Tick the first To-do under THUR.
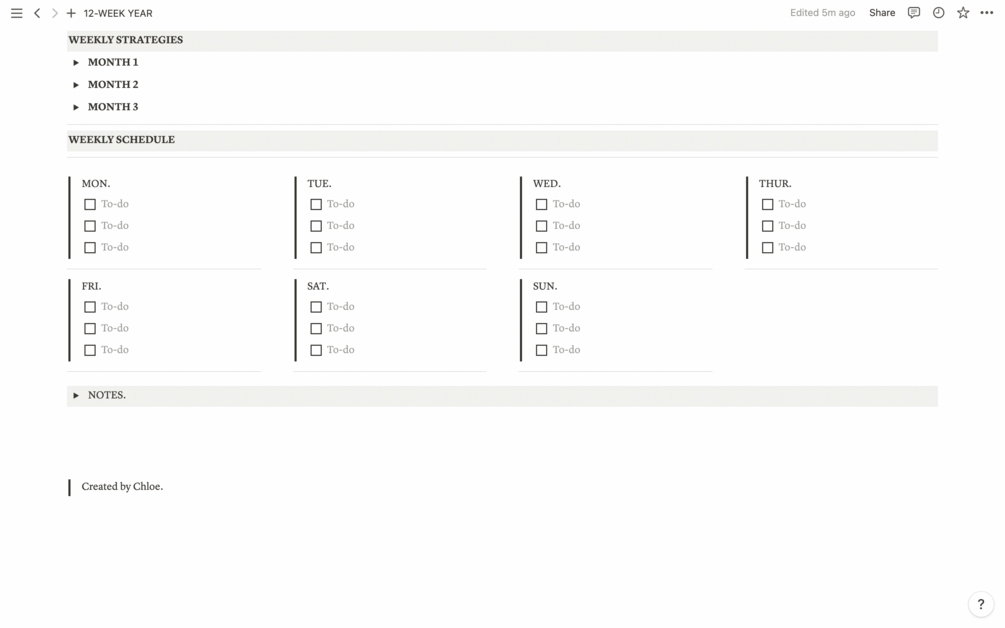Screen dimensions: 1005x628 [767, 204]
